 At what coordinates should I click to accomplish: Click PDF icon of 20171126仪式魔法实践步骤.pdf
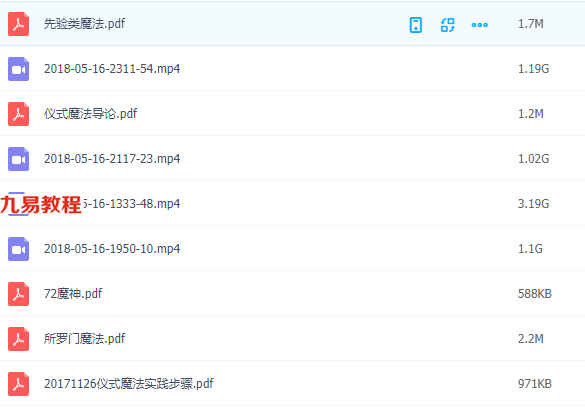(x=18, y=384)
